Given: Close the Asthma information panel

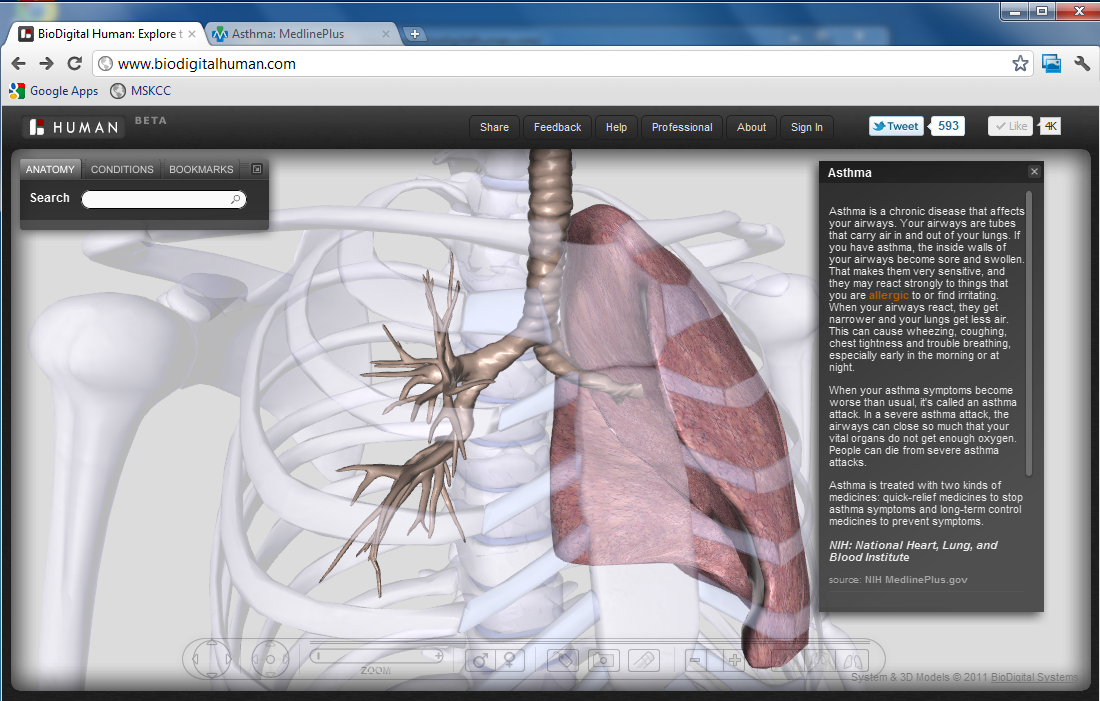Looking at the screenshot, I should (1034, 171).
